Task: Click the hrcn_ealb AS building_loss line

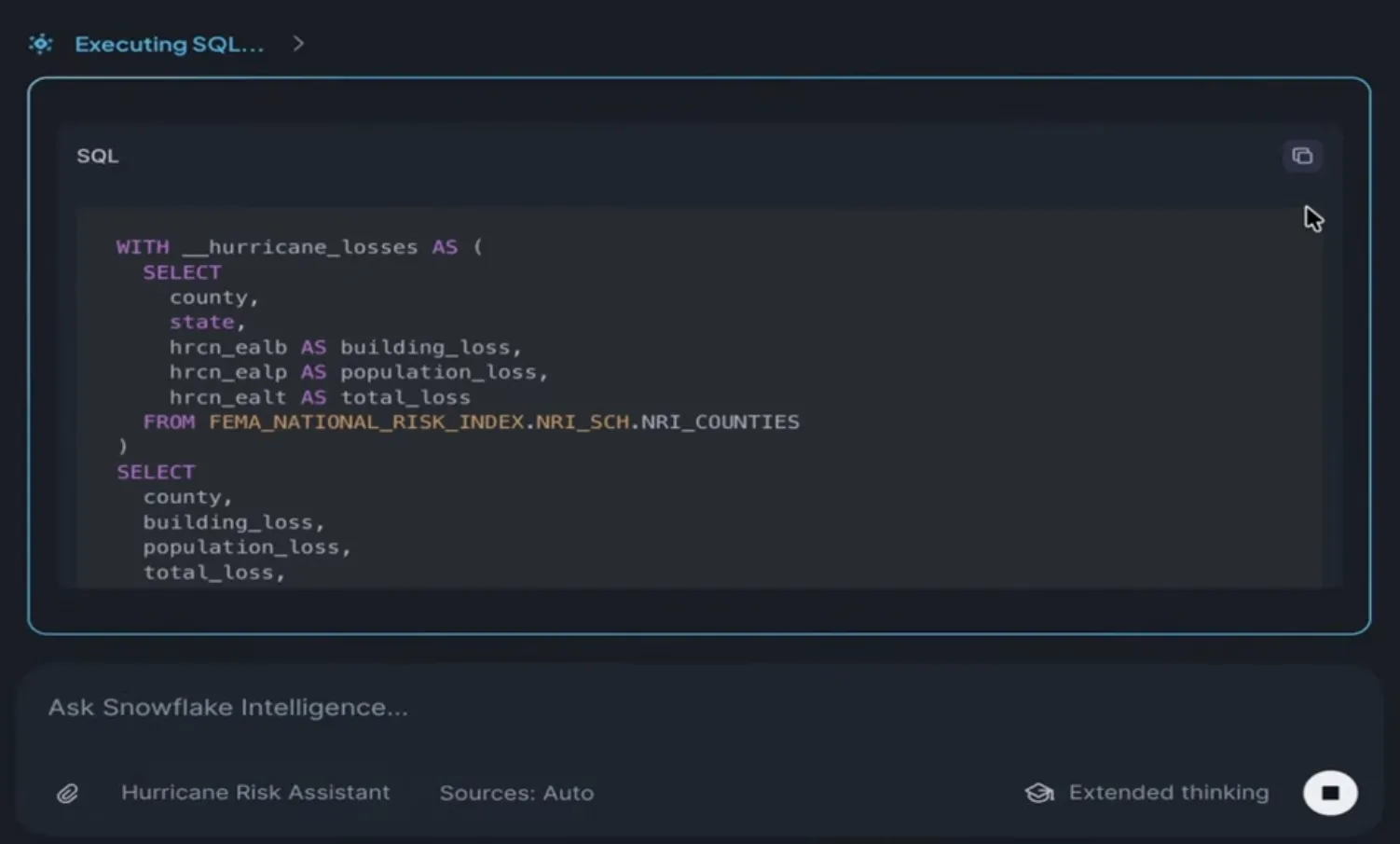Action: 346,347
